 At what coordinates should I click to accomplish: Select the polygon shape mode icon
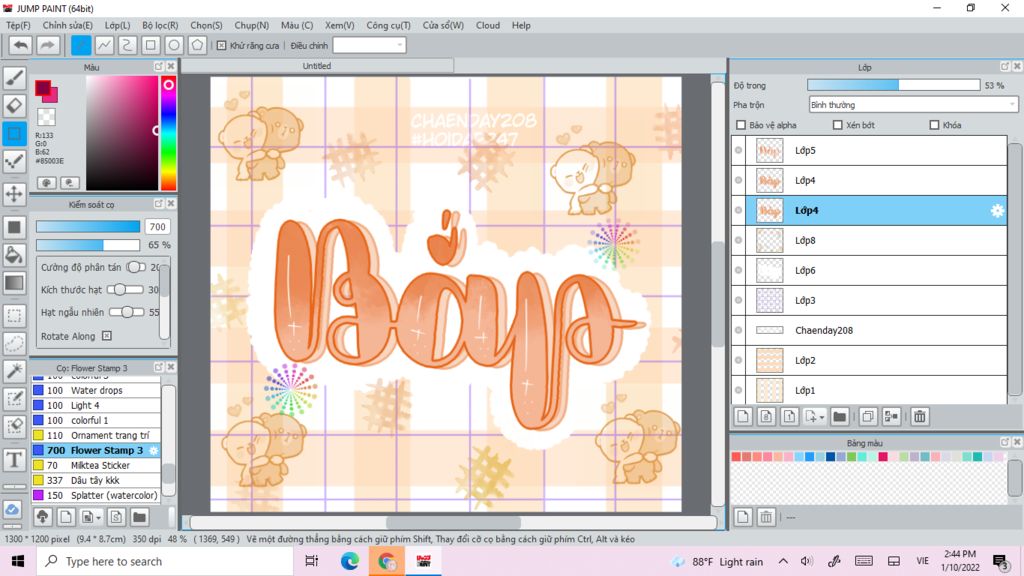[x=197, y=45]
